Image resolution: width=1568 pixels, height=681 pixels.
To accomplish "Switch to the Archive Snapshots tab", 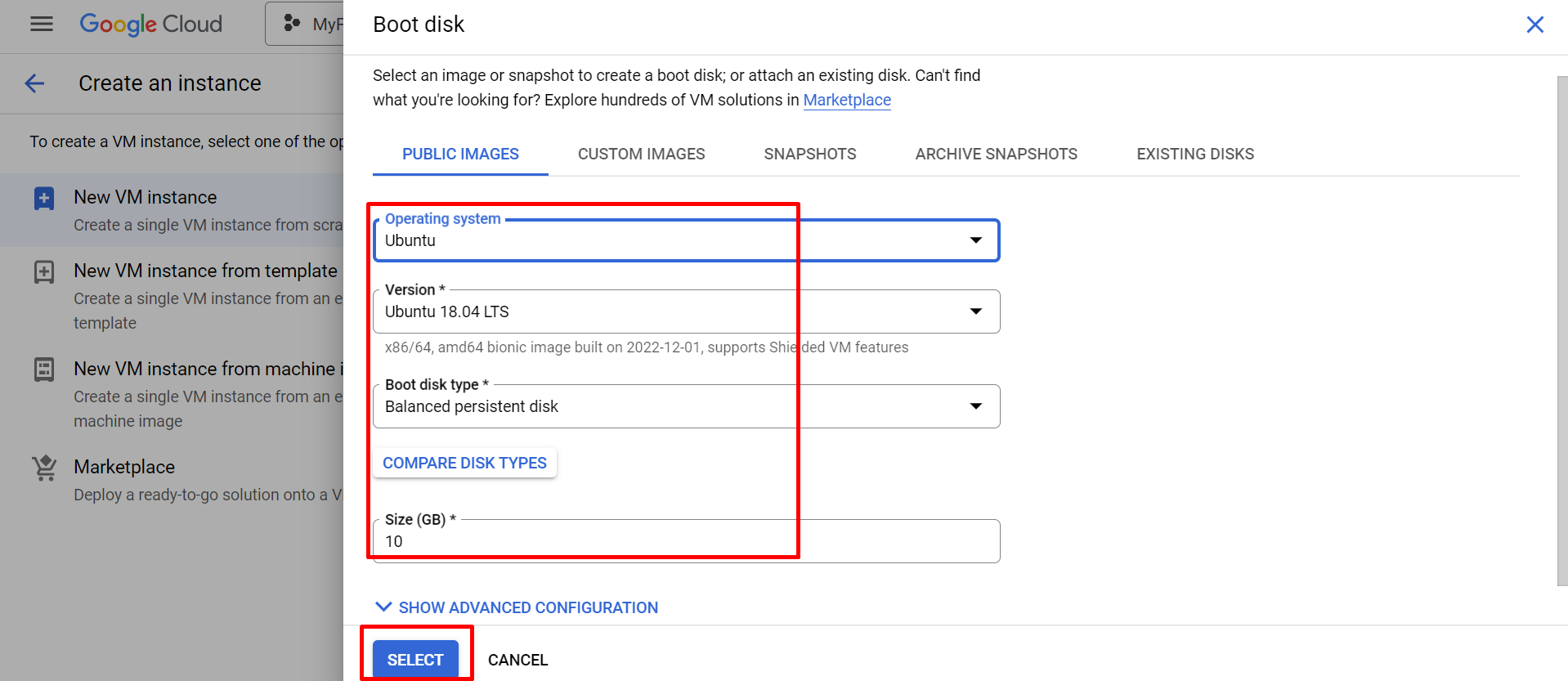I will tap(996, 154).
